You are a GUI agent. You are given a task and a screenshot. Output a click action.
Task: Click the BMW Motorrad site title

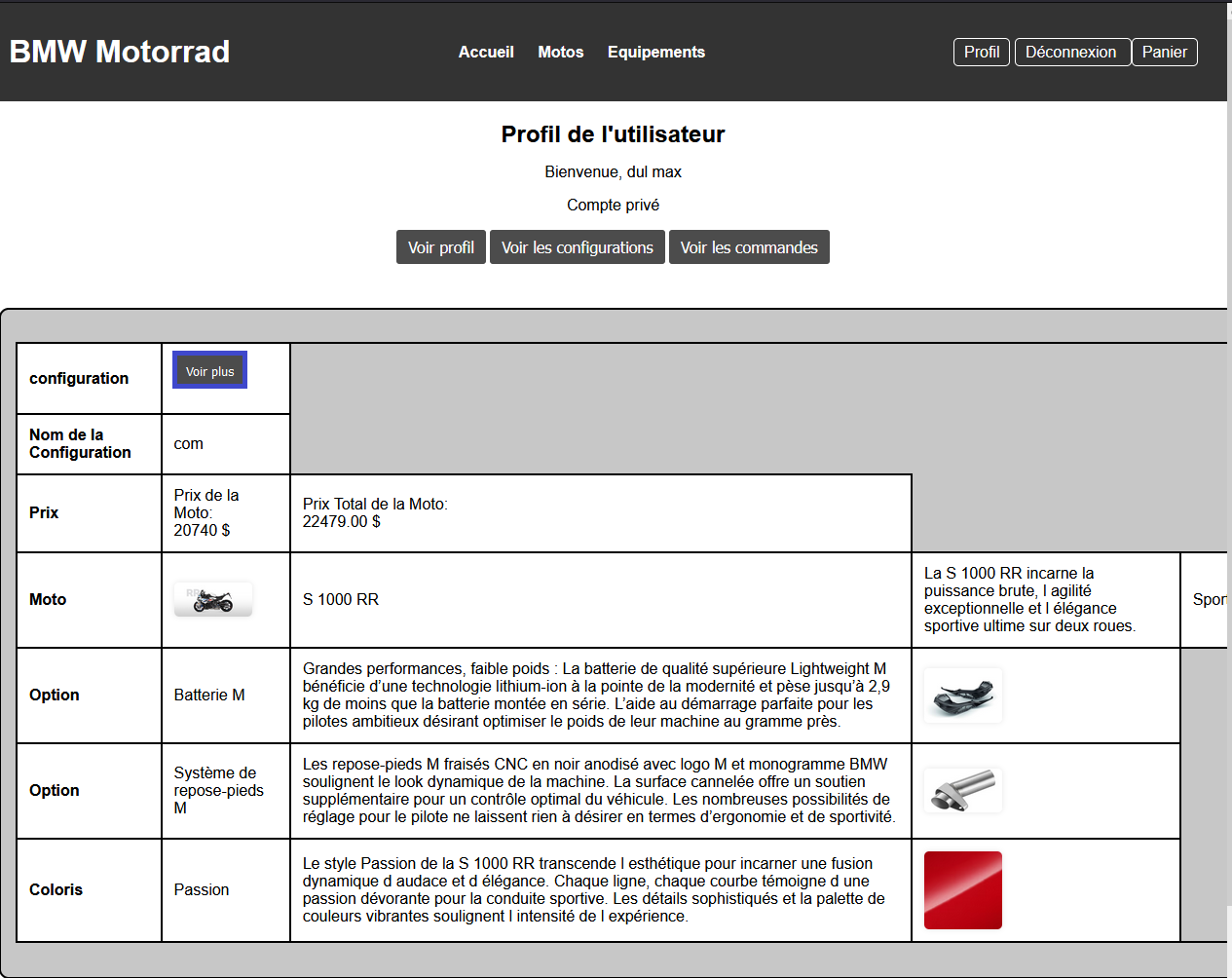120,52
